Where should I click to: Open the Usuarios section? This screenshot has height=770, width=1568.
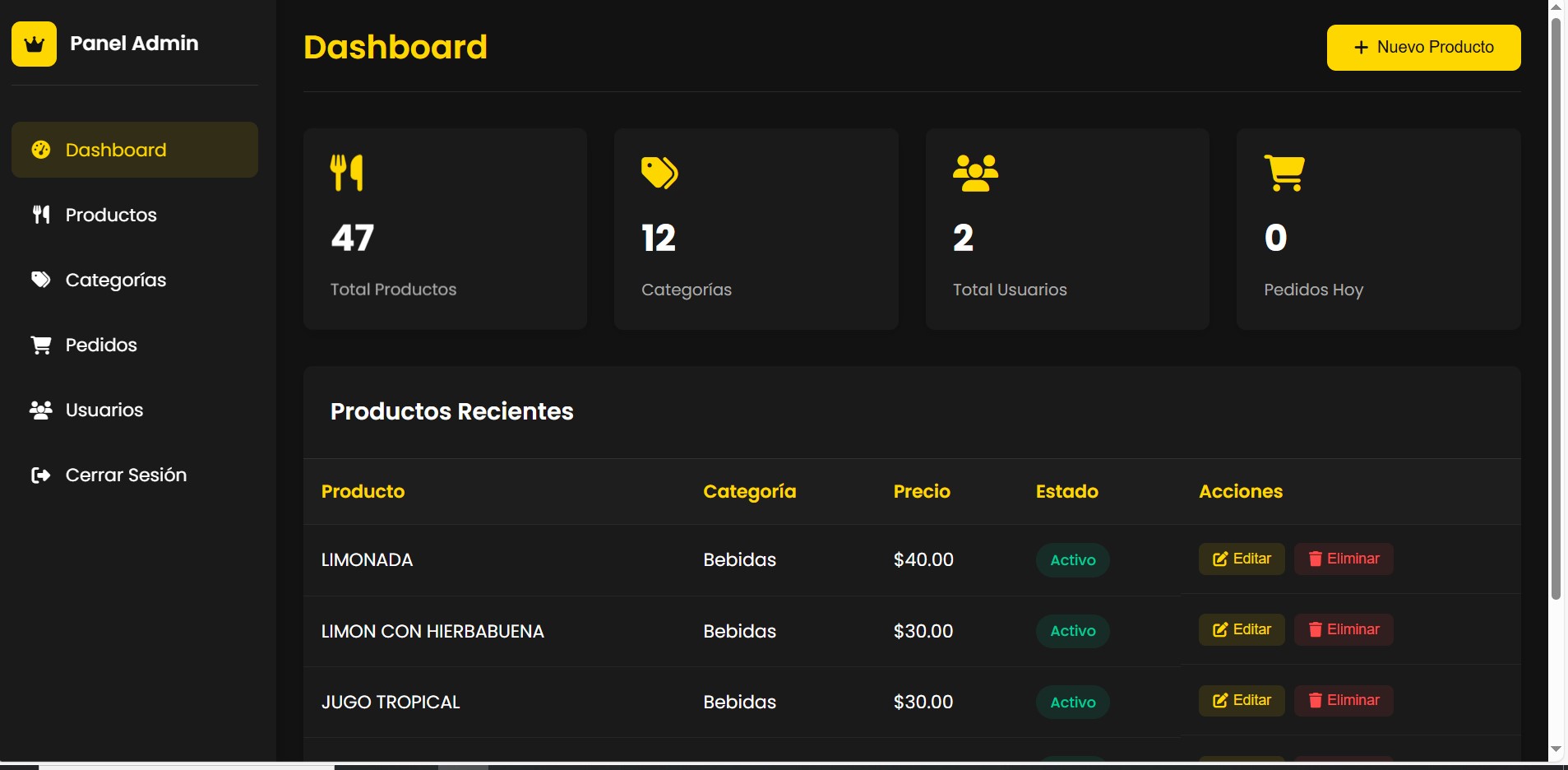click(x=104, y=410)
